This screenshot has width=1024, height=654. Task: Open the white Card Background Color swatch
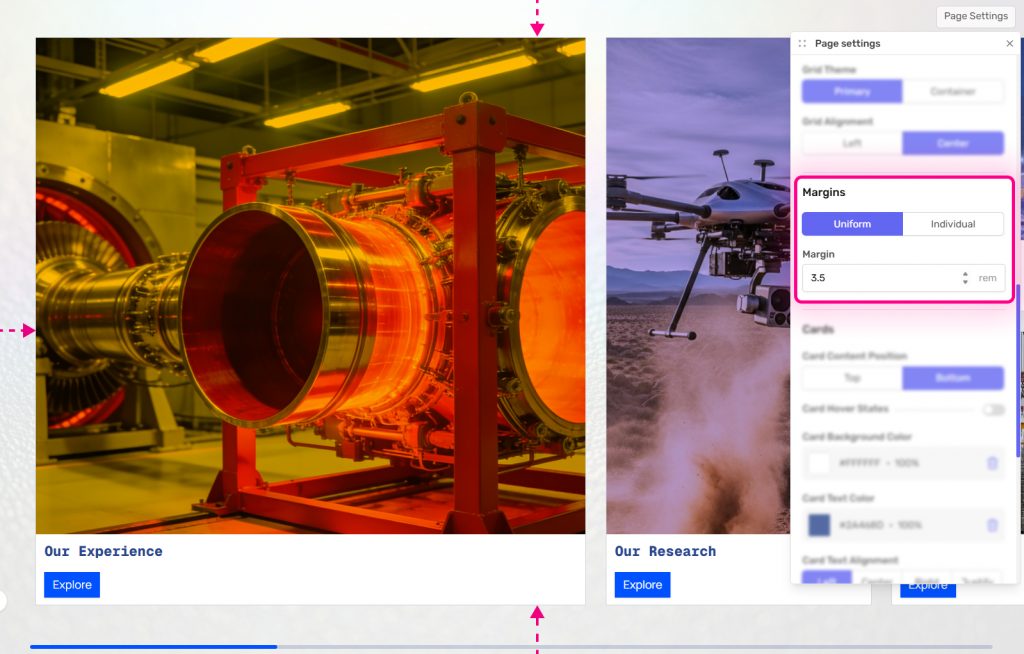819,463
